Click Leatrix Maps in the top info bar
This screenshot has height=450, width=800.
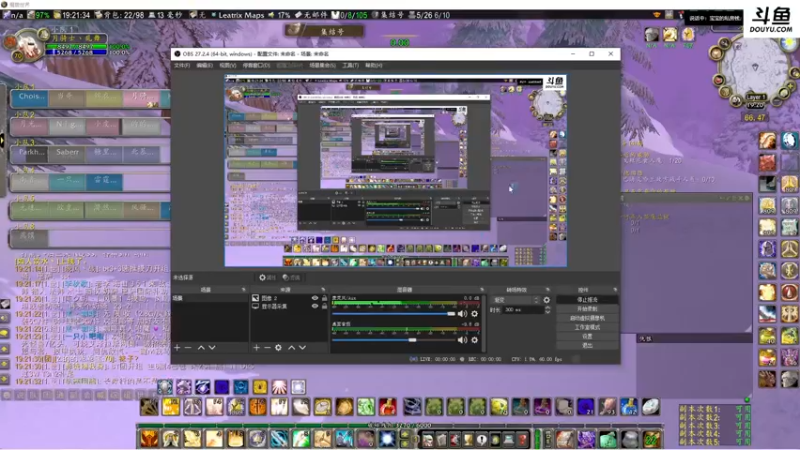pos(241,15)
